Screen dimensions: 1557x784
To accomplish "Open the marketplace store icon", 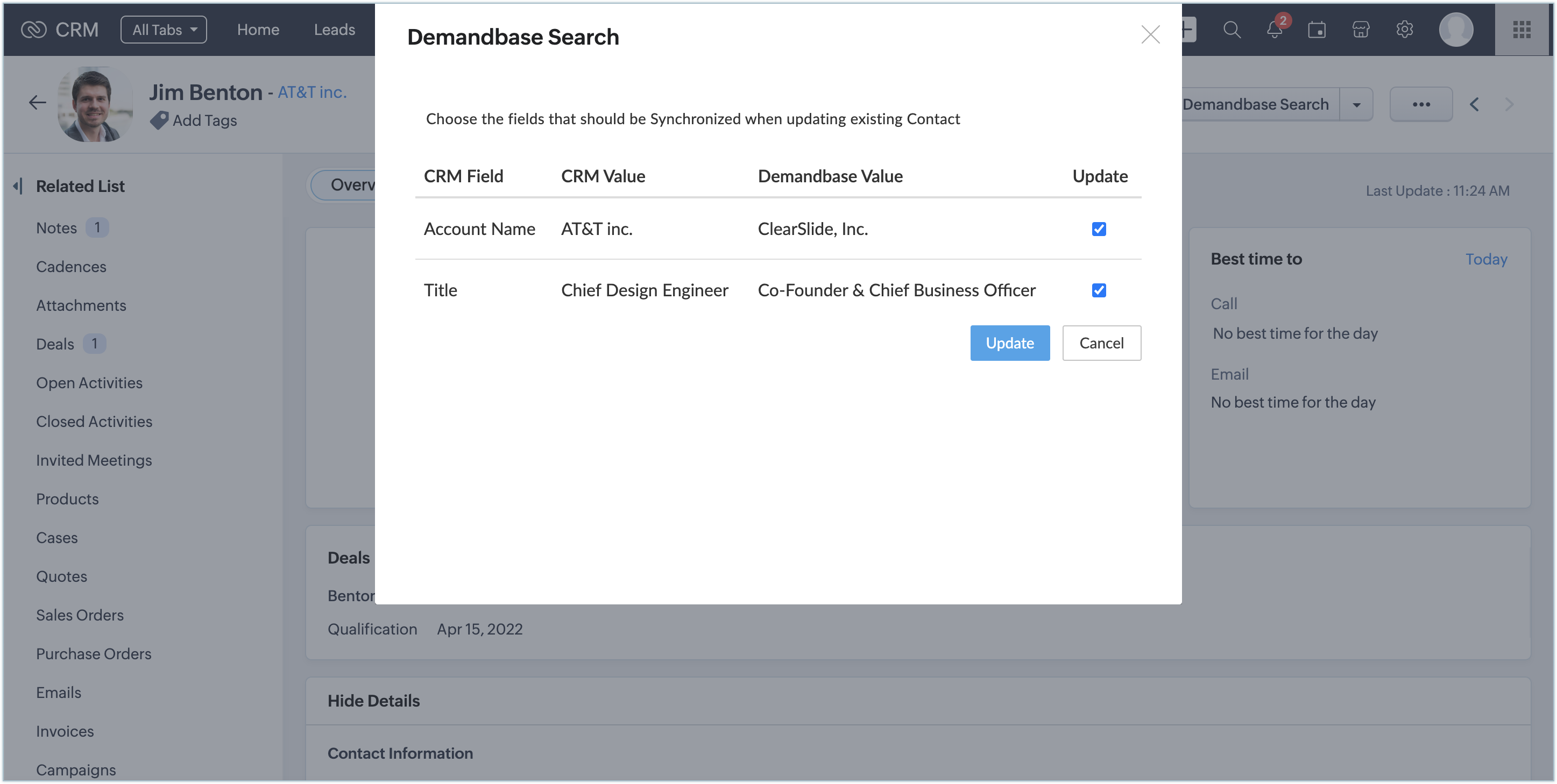I will pos(1361,30).
